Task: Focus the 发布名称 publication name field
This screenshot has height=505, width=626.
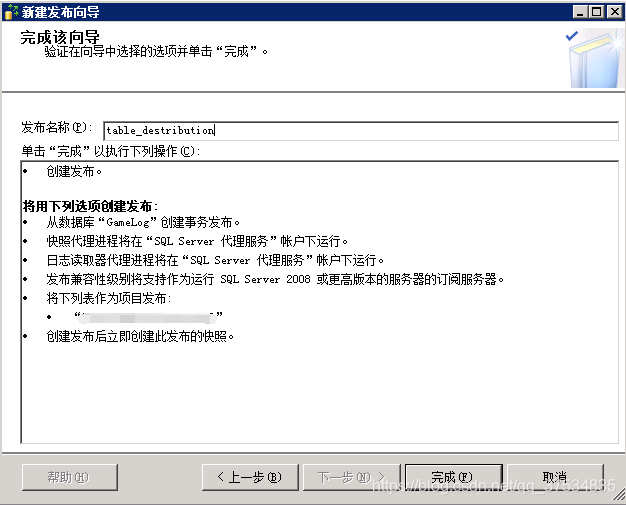Action: coord(361,131)
